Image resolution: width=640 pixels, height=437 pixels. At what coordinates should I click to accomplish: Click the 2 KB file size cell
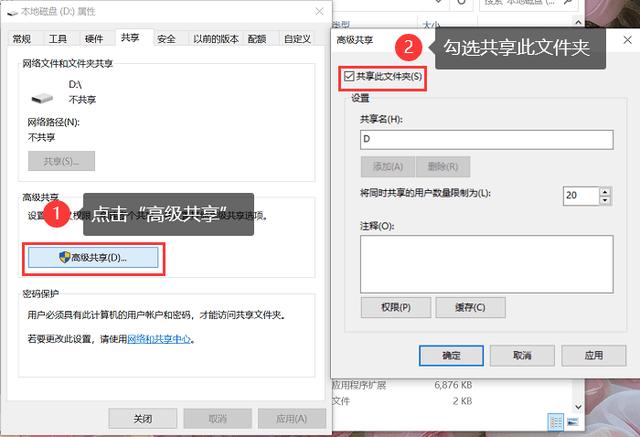click(x=462, y=401)
